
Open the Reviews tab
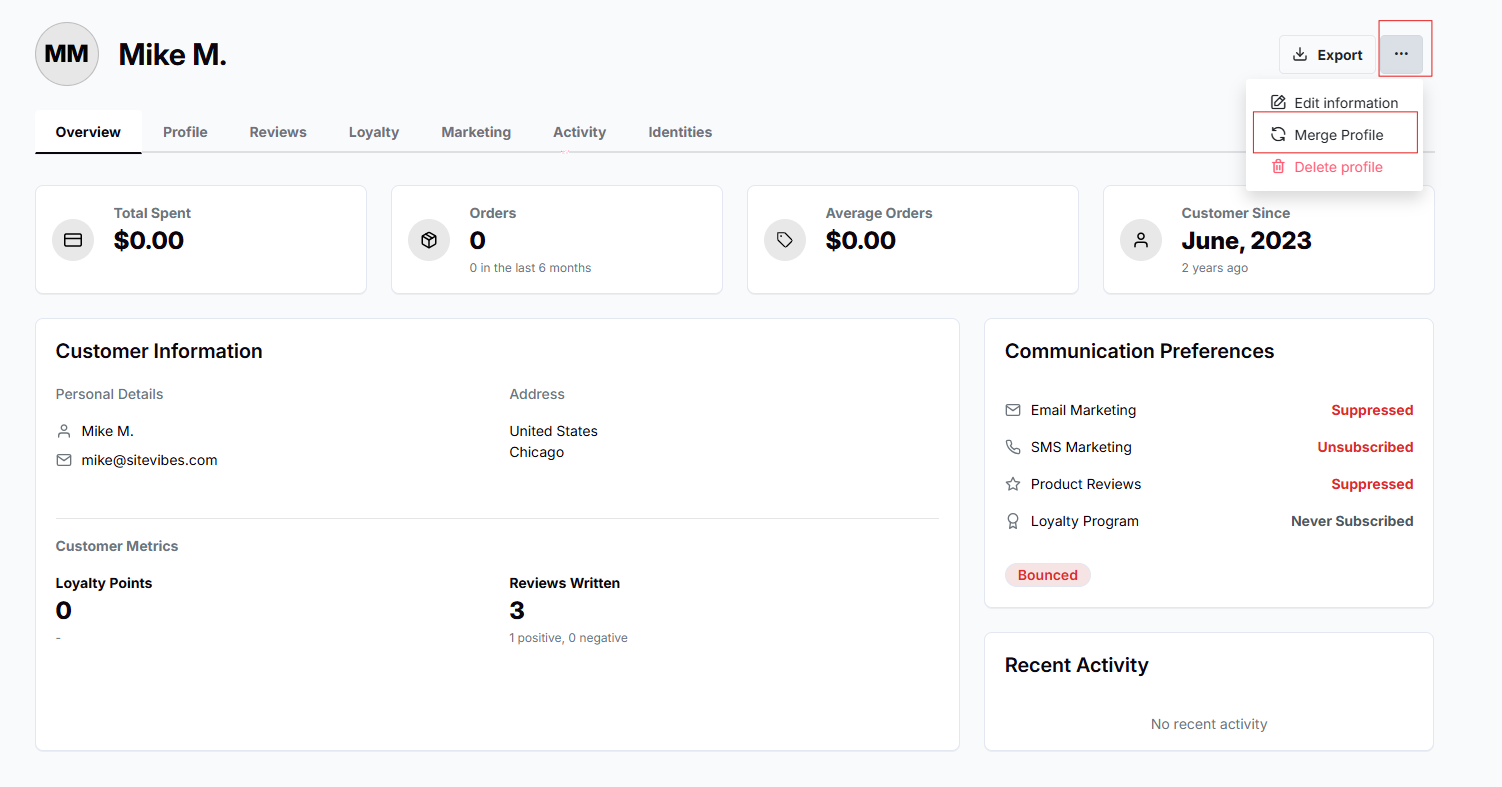[x=278, y=132]
